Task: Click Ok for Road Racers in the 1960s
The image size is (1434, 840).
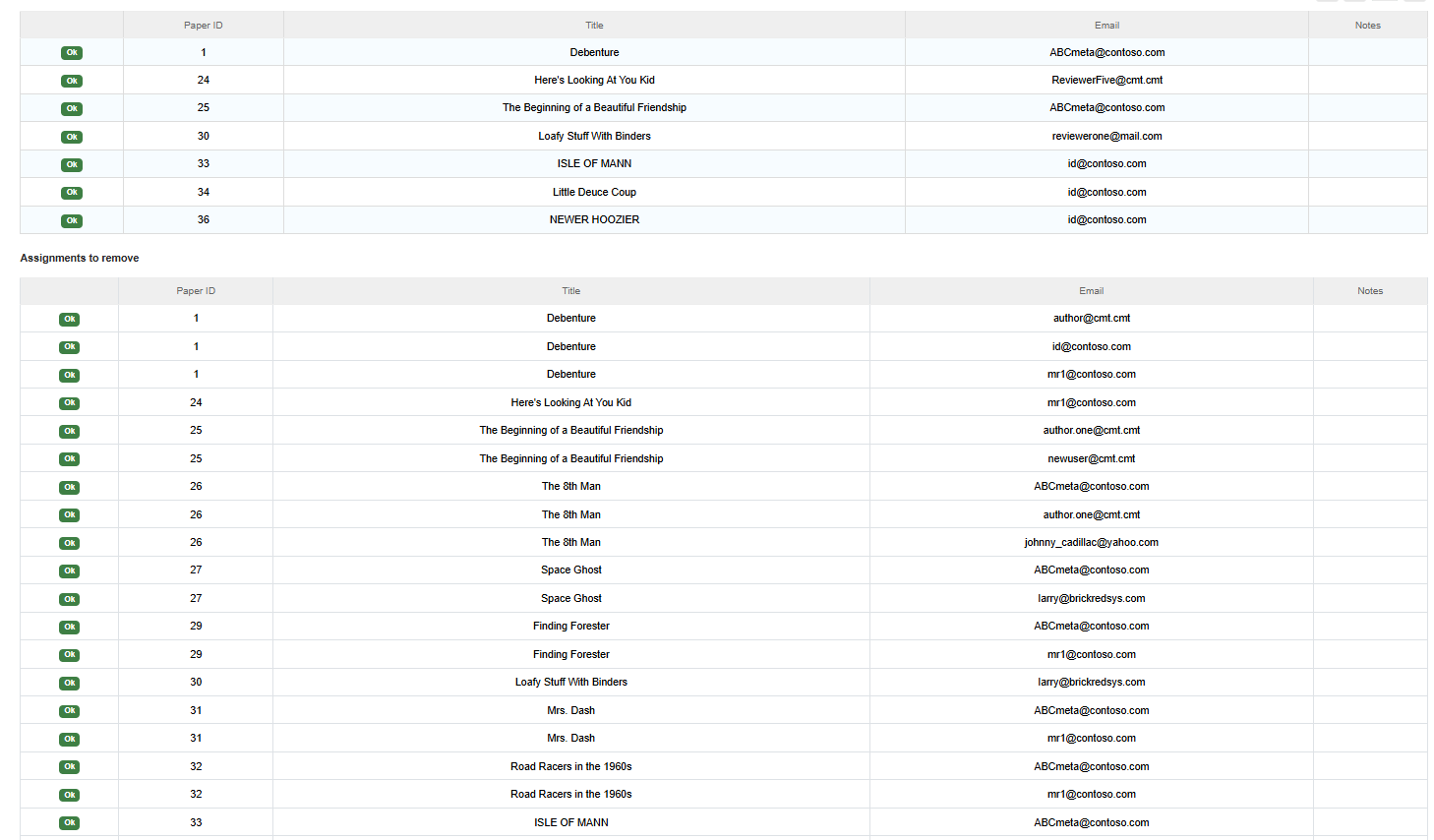Action: [70, 766]
